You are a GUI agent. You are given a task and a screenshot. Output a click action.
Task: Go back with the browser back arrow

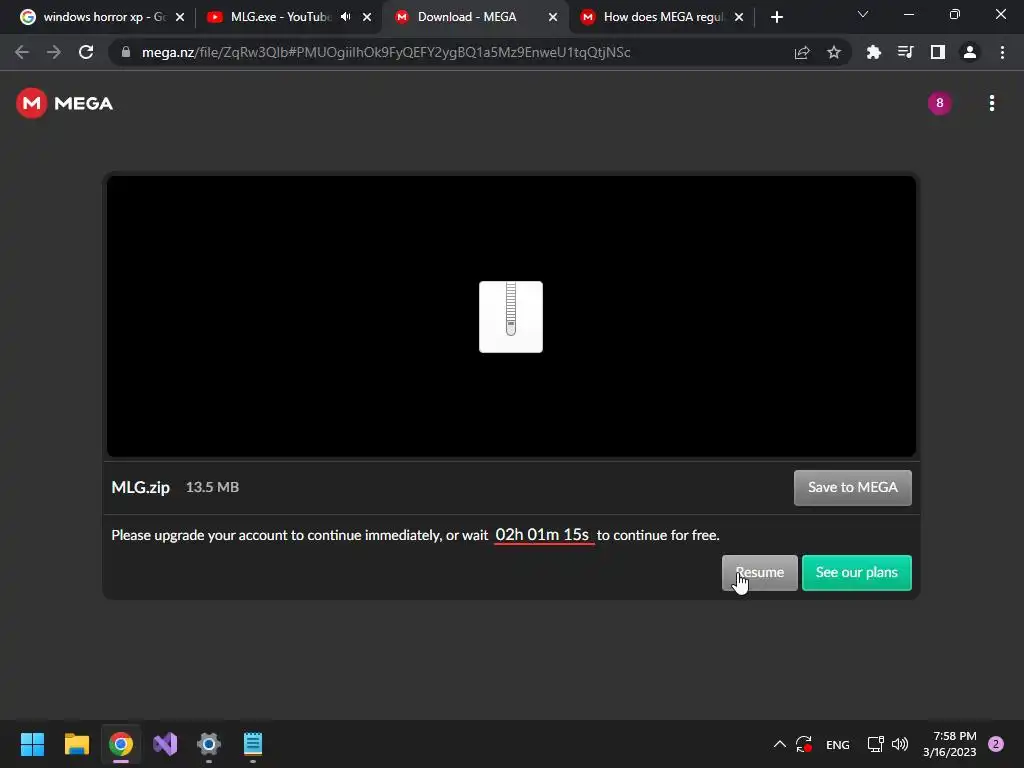tap(22, 52)
